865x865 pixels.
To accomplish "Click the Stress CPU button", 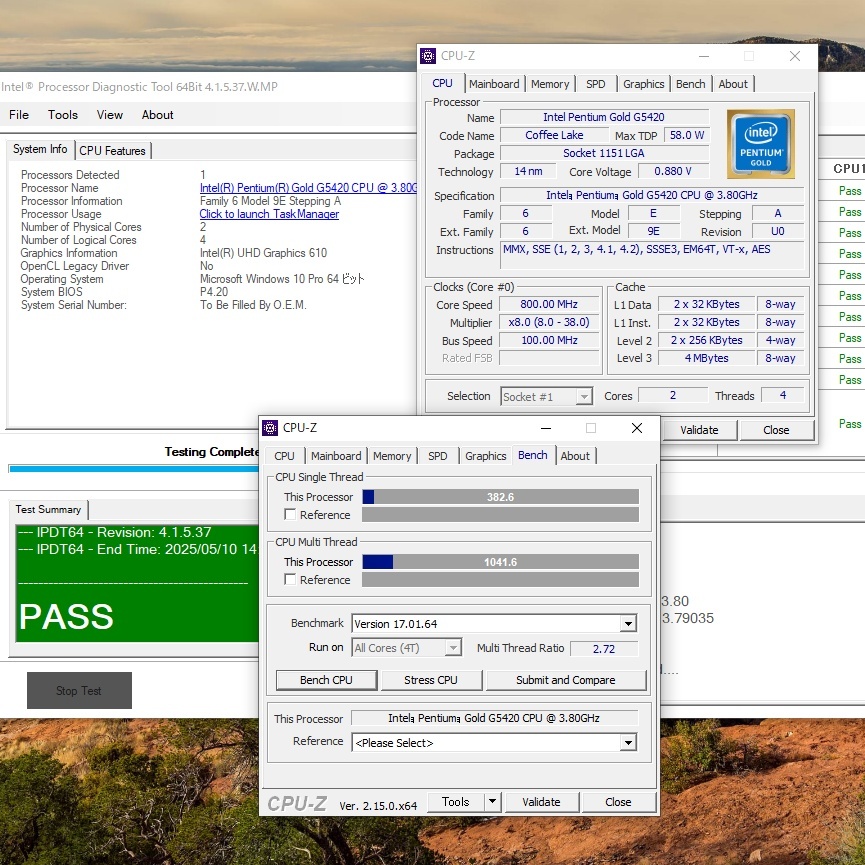I will coord(431,680).
